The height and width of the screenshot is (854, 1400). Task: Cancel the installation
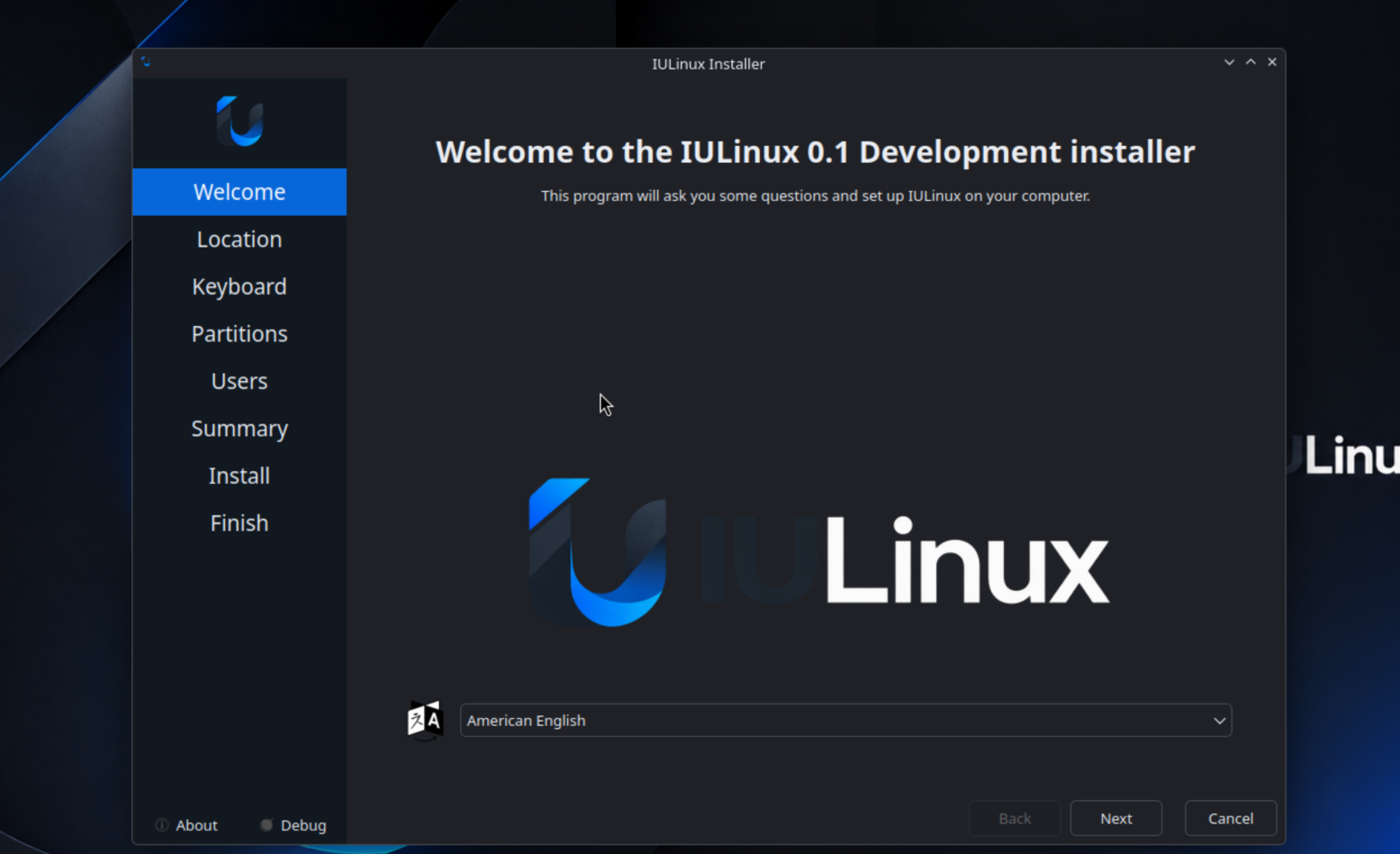click(x=1230, y=818)
